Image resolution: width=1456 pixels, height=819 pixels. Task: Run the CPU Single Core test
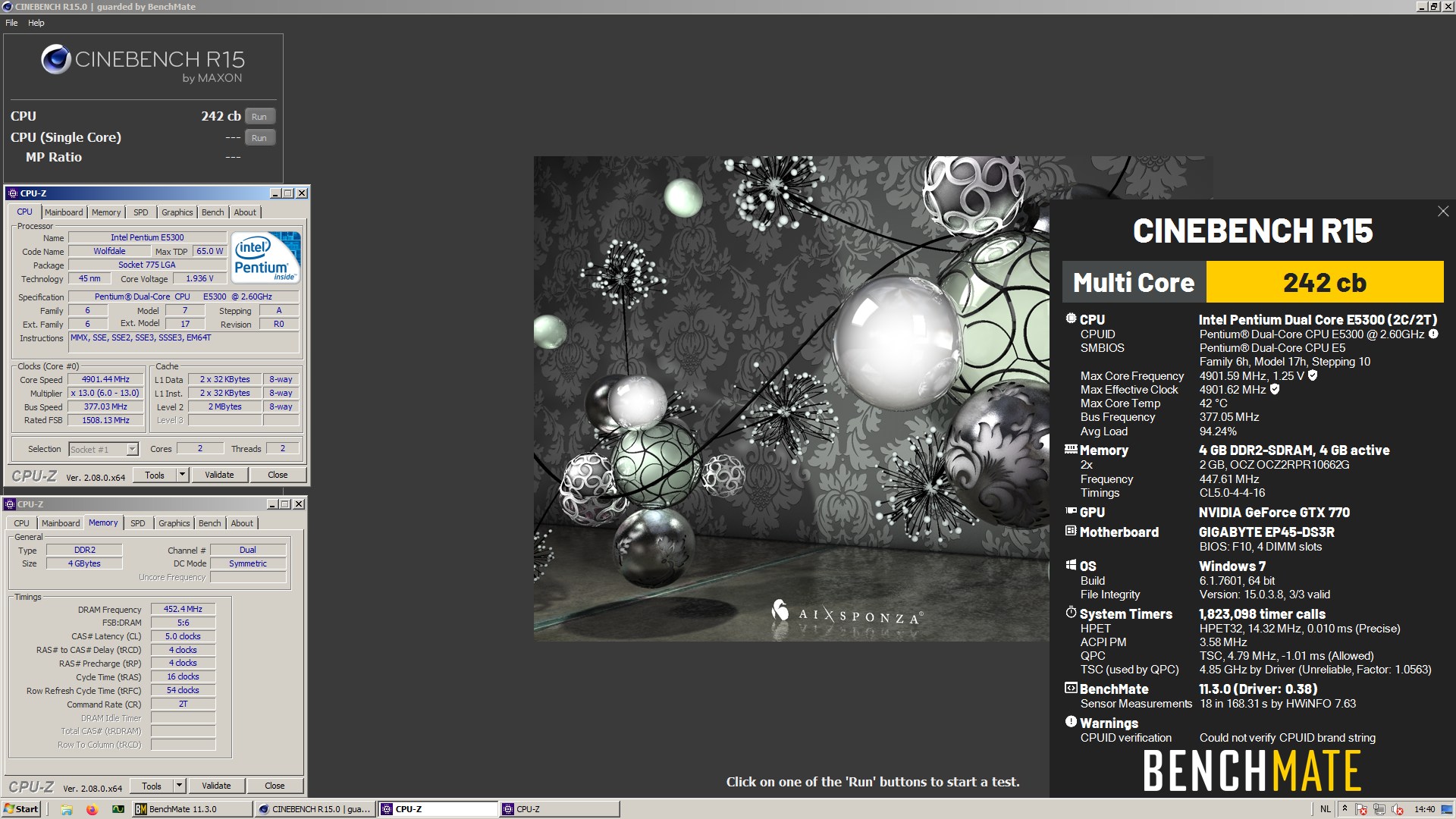pos(259,138)
